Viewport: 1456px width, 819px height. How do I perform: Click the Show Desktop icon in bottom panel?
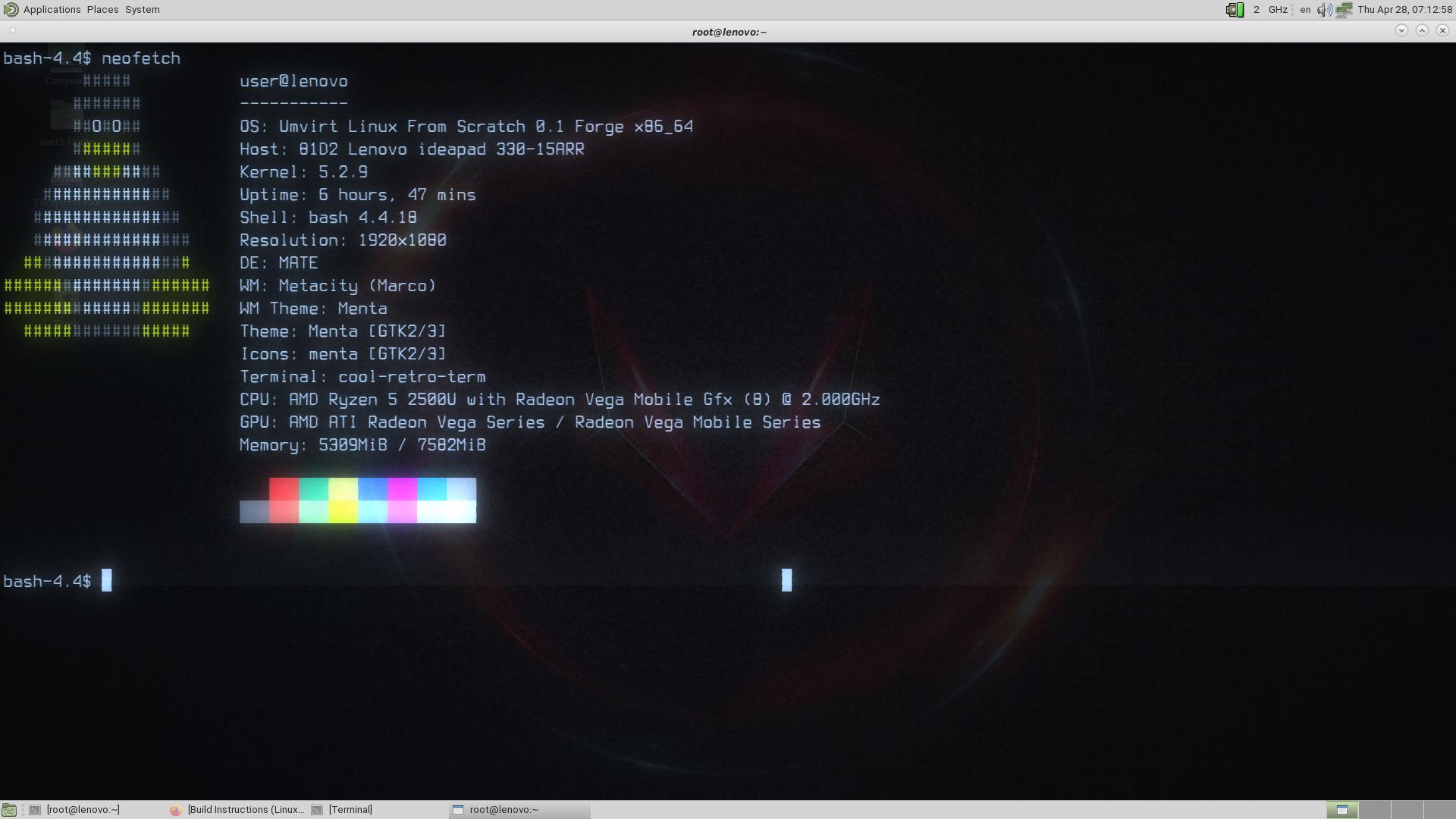click(9, 810)
